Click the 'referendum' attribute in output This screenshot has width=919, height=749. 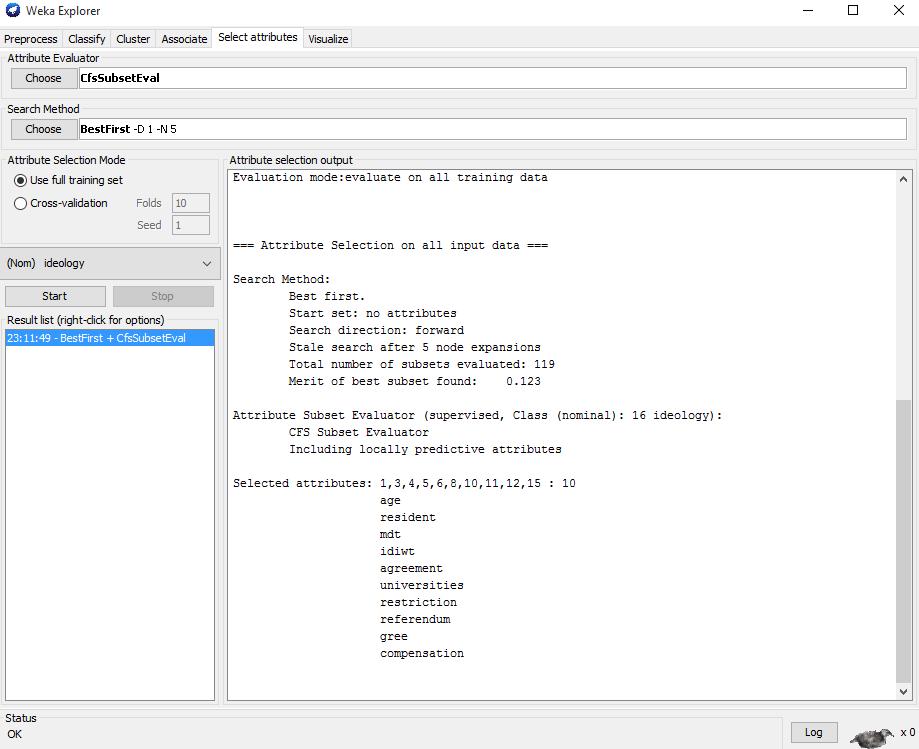415,619
